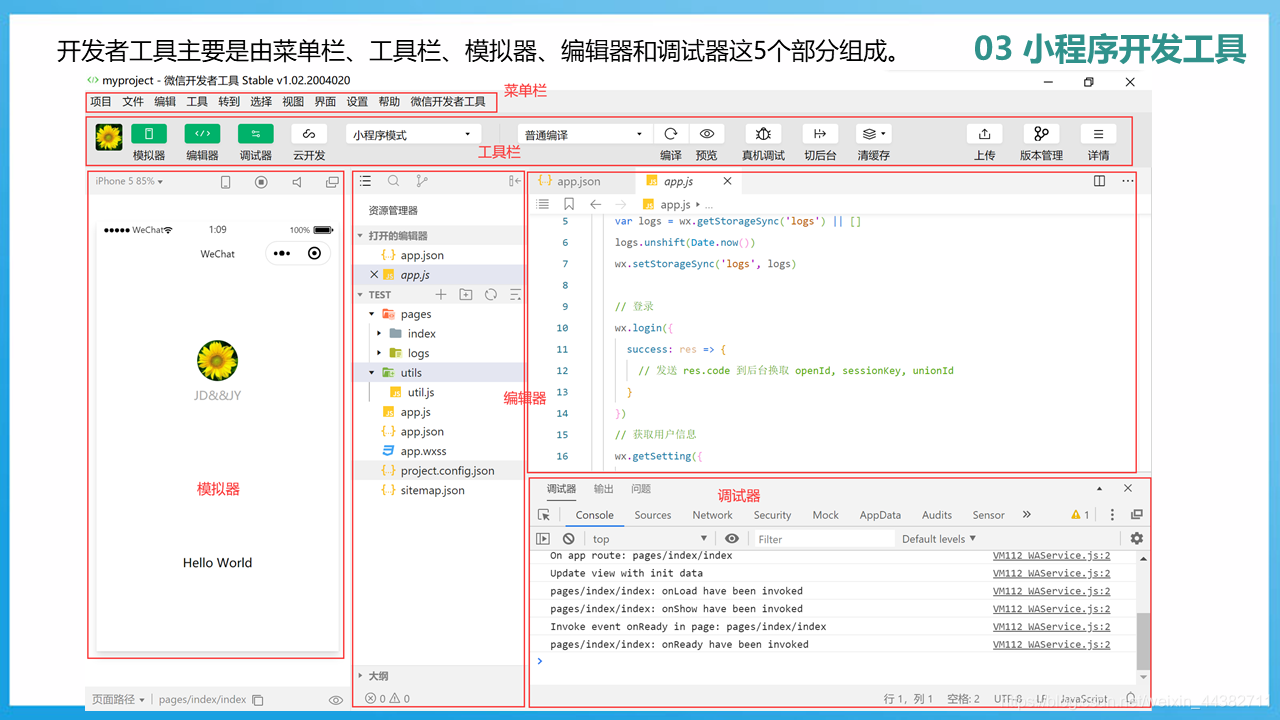Open the search icon in file panel

click(393, 181)
